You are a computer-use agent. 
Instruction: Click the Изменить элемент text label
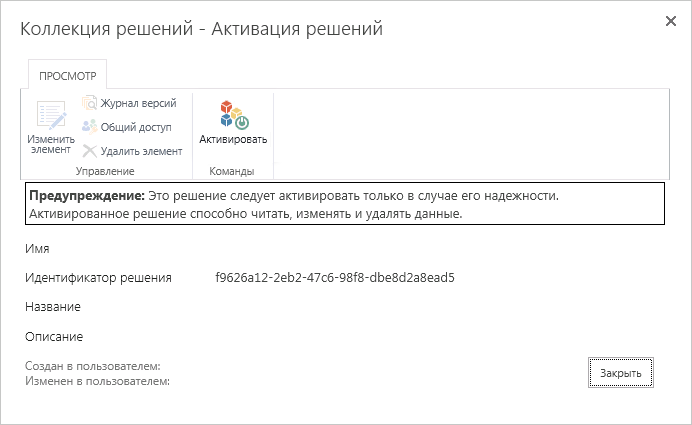[50, 144]
